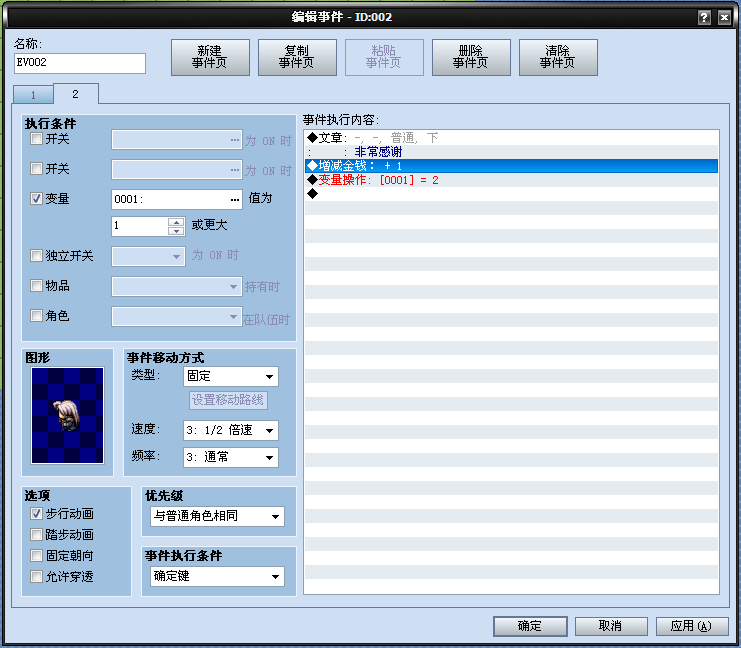
Task: Click the variable value number field
Action: pyautogui.click(x=140, y=226)
